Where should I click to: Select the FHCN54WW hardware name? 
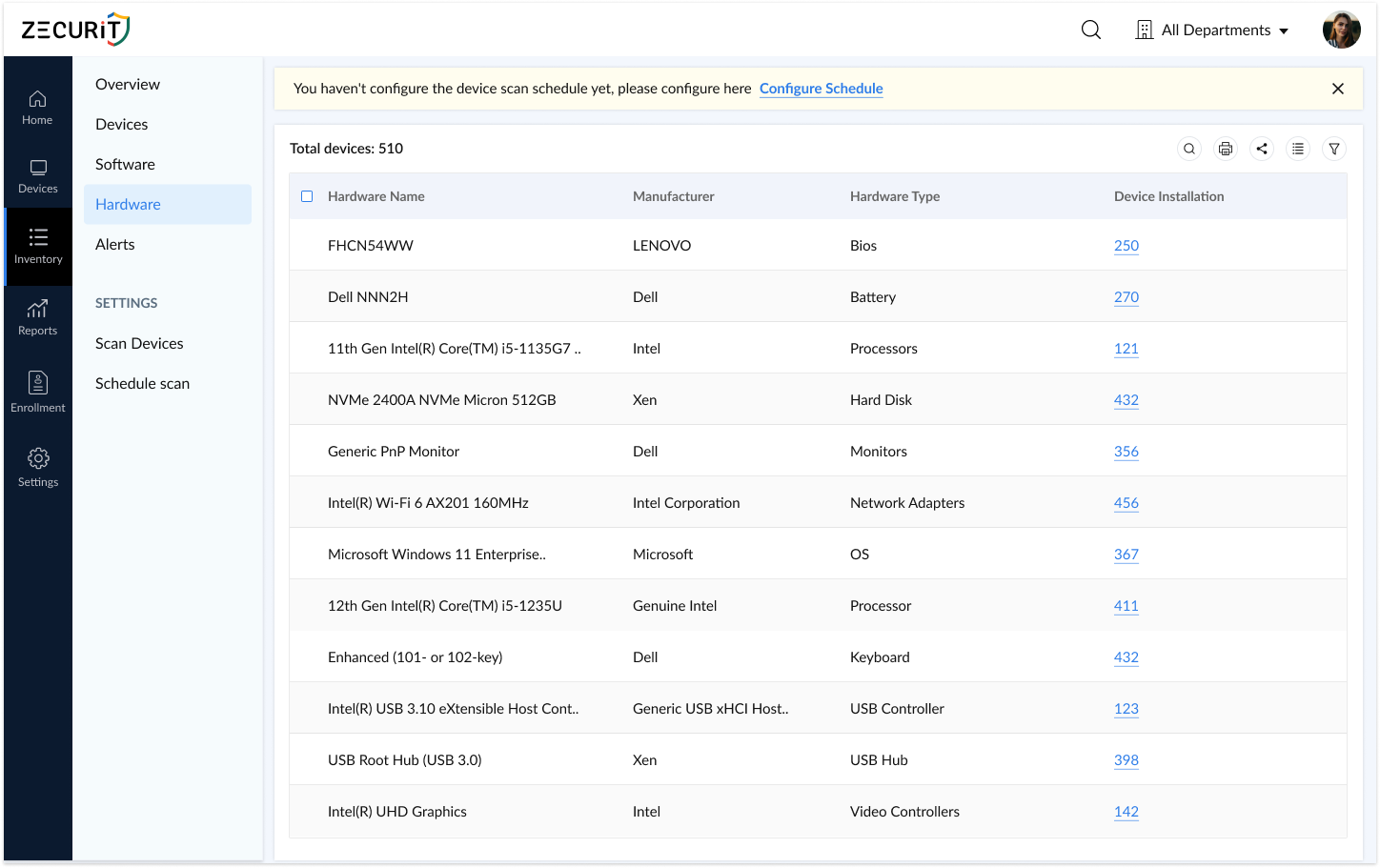pos(371,246)
